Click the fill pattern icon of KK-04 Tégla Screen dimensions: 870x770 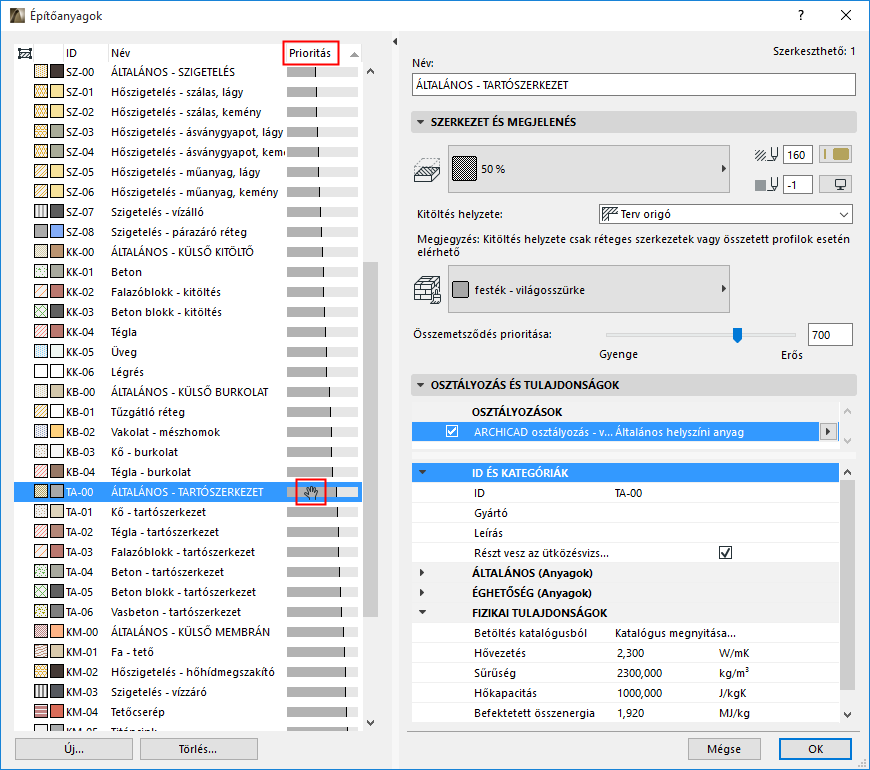[41, 332]
